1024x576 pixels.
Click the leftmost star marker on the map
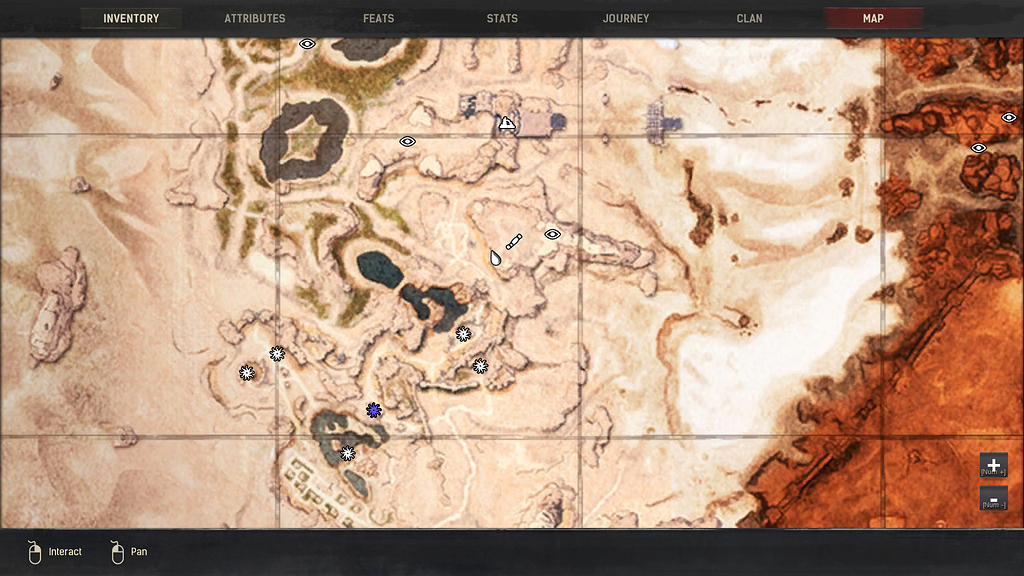[246, 371]
